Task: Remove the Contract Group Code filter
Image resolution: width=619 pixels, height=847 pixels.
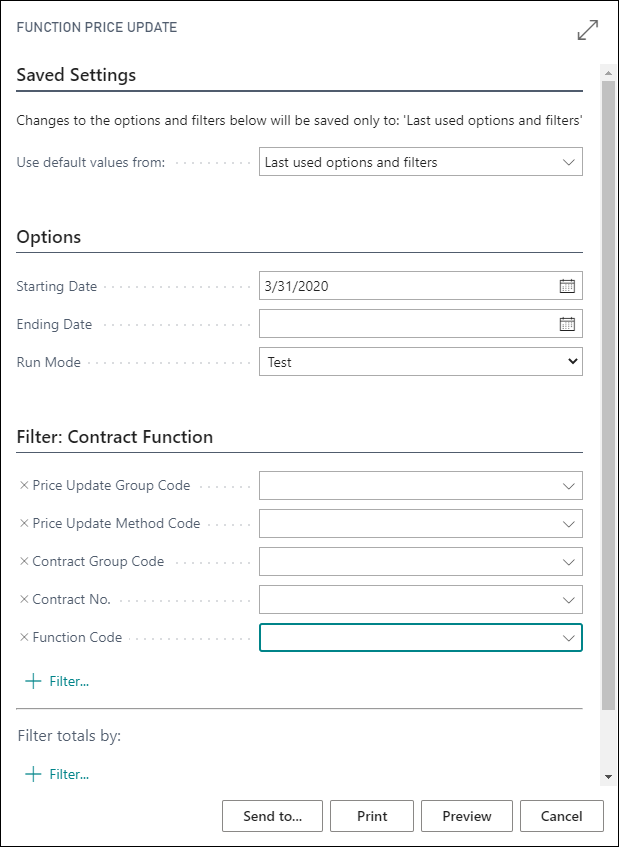Action: pos(24,561)
